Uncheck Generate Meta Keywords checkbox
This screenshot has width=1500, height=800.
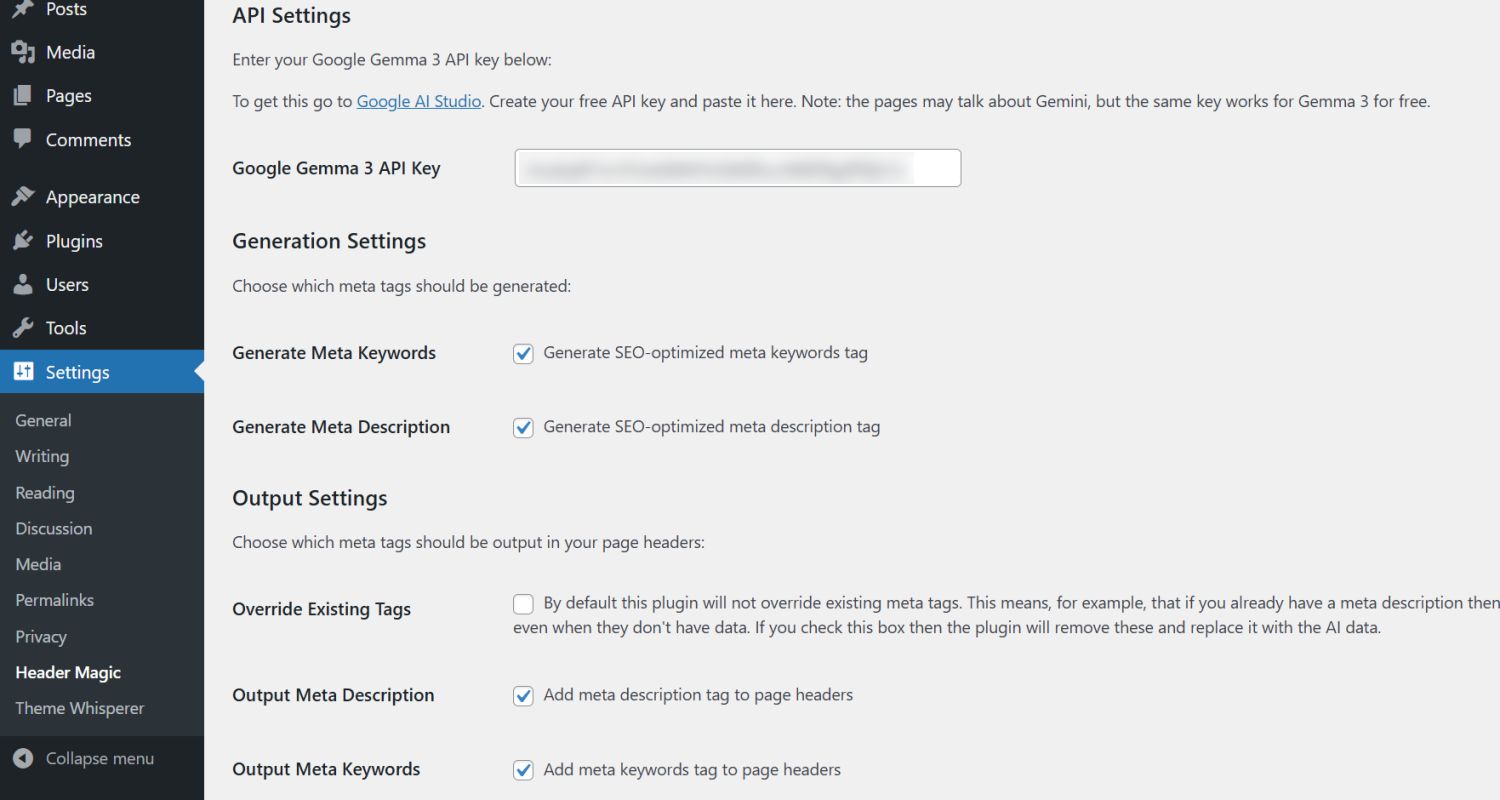523,353
